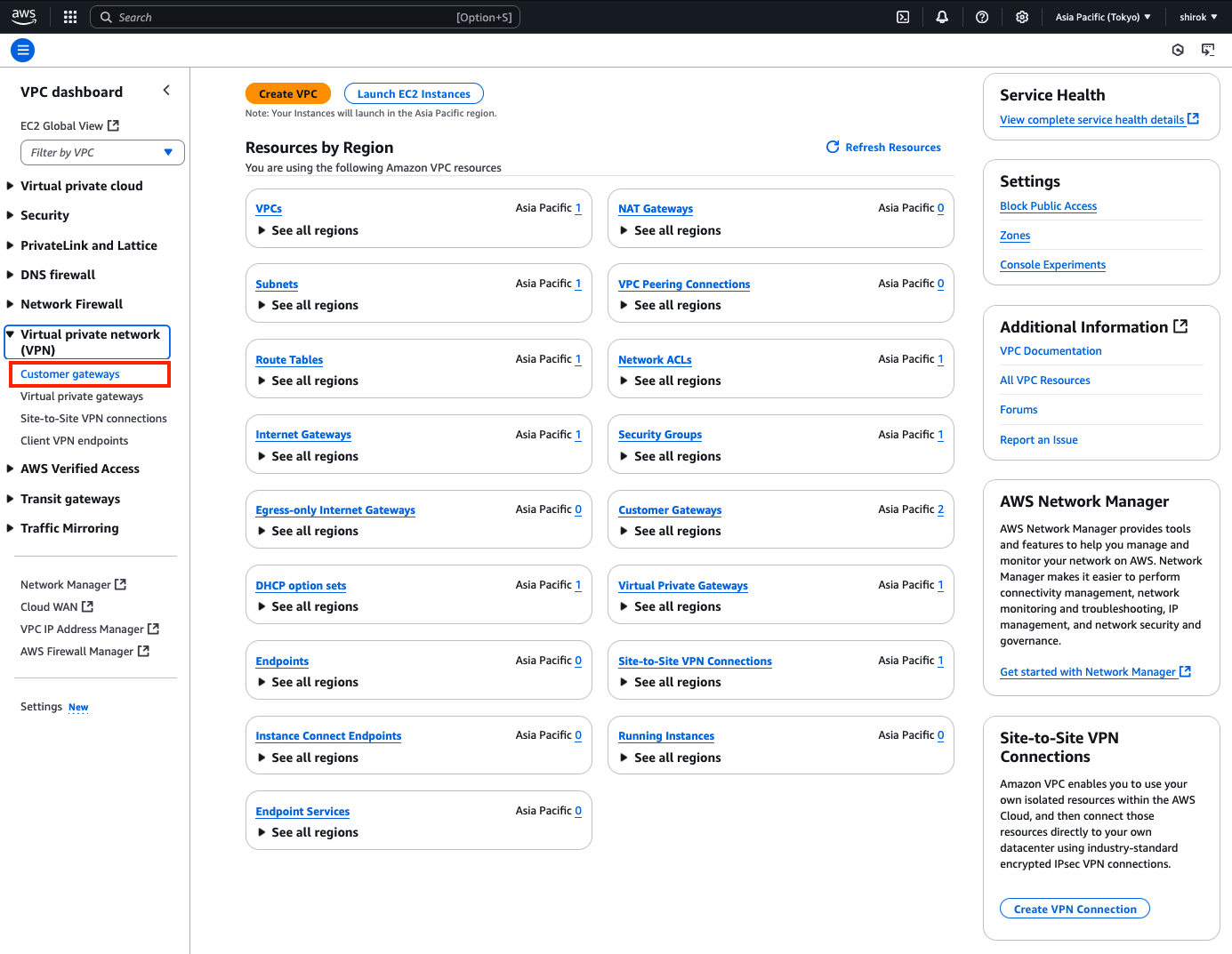
Task: Expand Network Firewall sidebar section
Action: click(65, 304)
